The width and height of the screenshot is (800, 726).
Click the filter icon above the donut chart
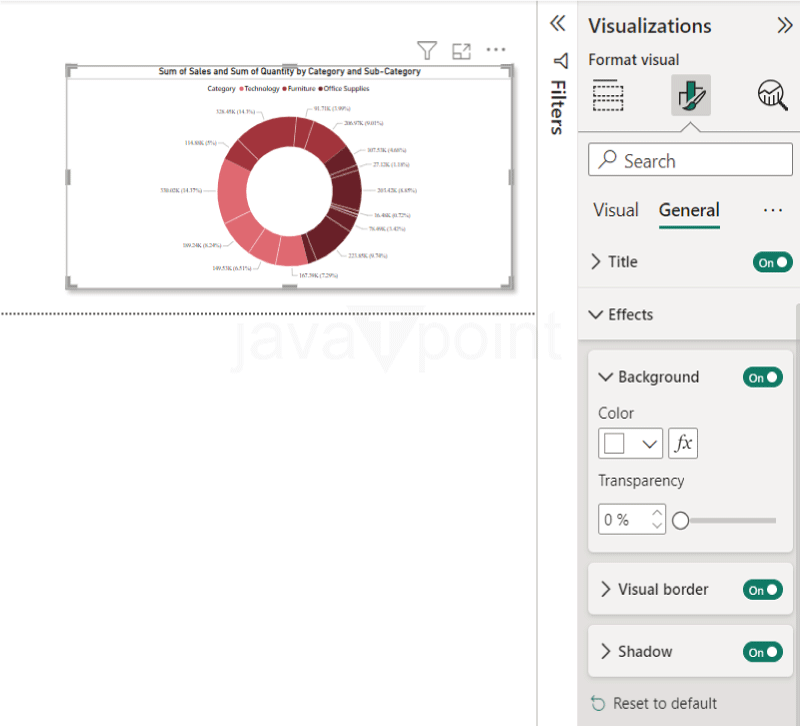427,51
